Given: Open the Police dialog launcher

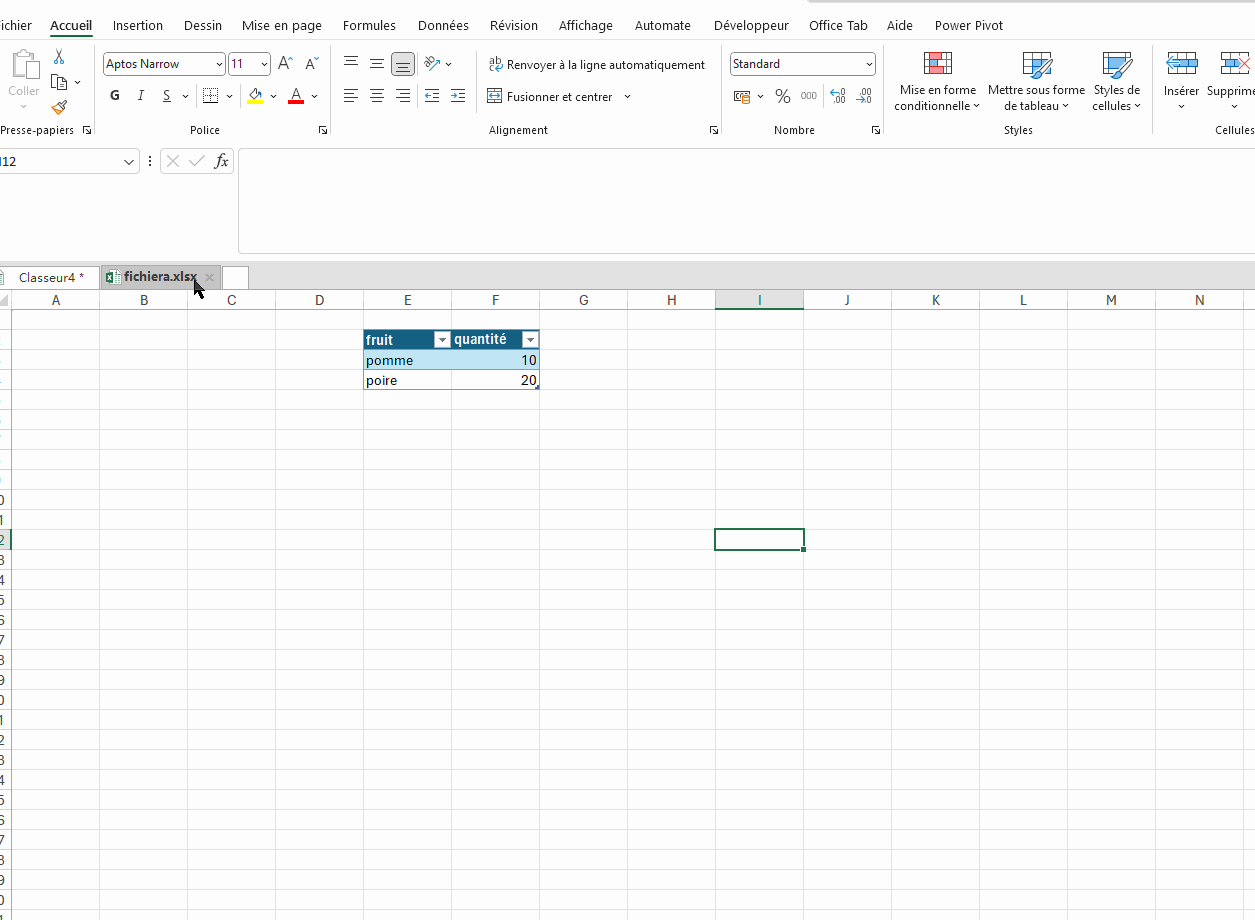Looking at the screenshot, I should pyautogui.click(x=323, y=130).
